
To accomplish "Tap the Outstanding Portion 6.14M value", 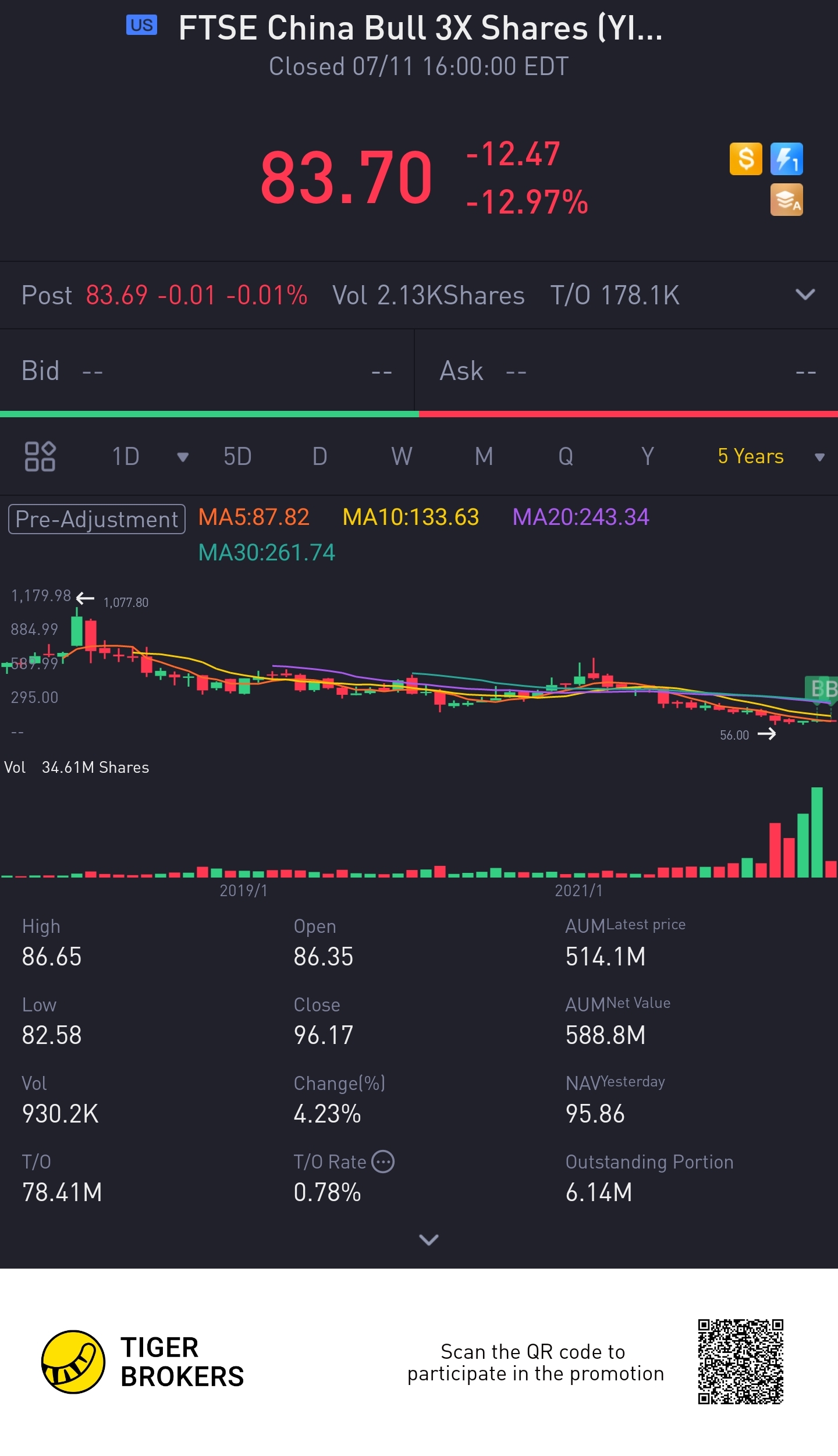I will click(x=599, y=1192).
